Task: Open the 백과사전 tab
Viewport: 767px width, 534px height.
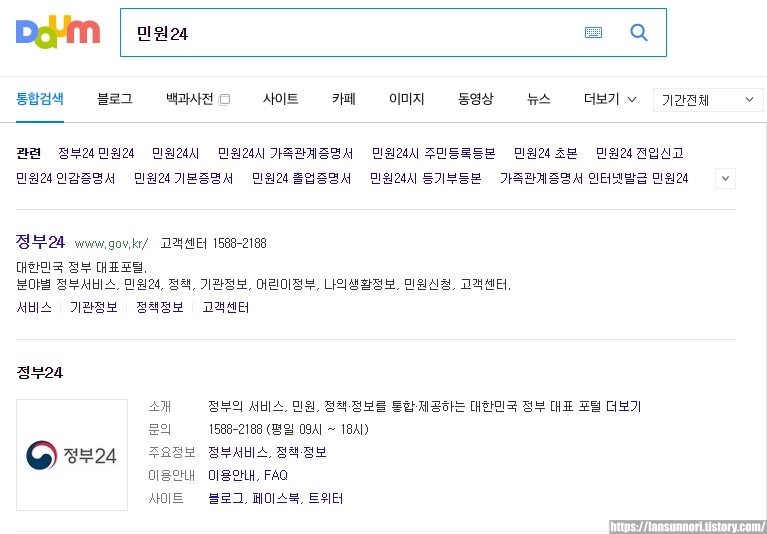Action: [190, 99]
